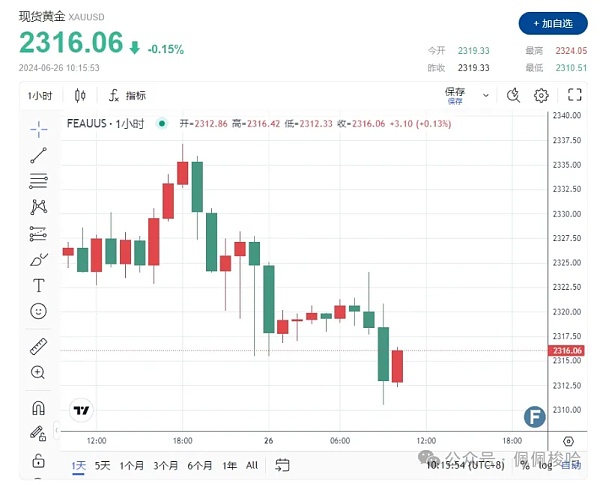The width and height of the screenshot is (600, 483).
Task: Open the 指标 indicators button
Action: click(127, 95)
